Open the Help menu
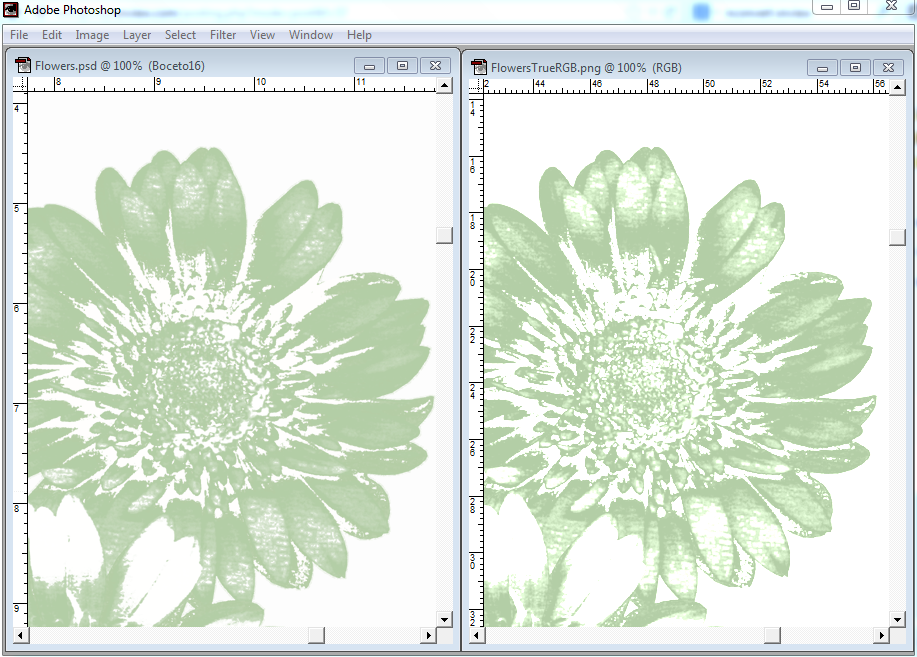Image resolution: width=917 pixels, height=657 pixels. point(359,35)
